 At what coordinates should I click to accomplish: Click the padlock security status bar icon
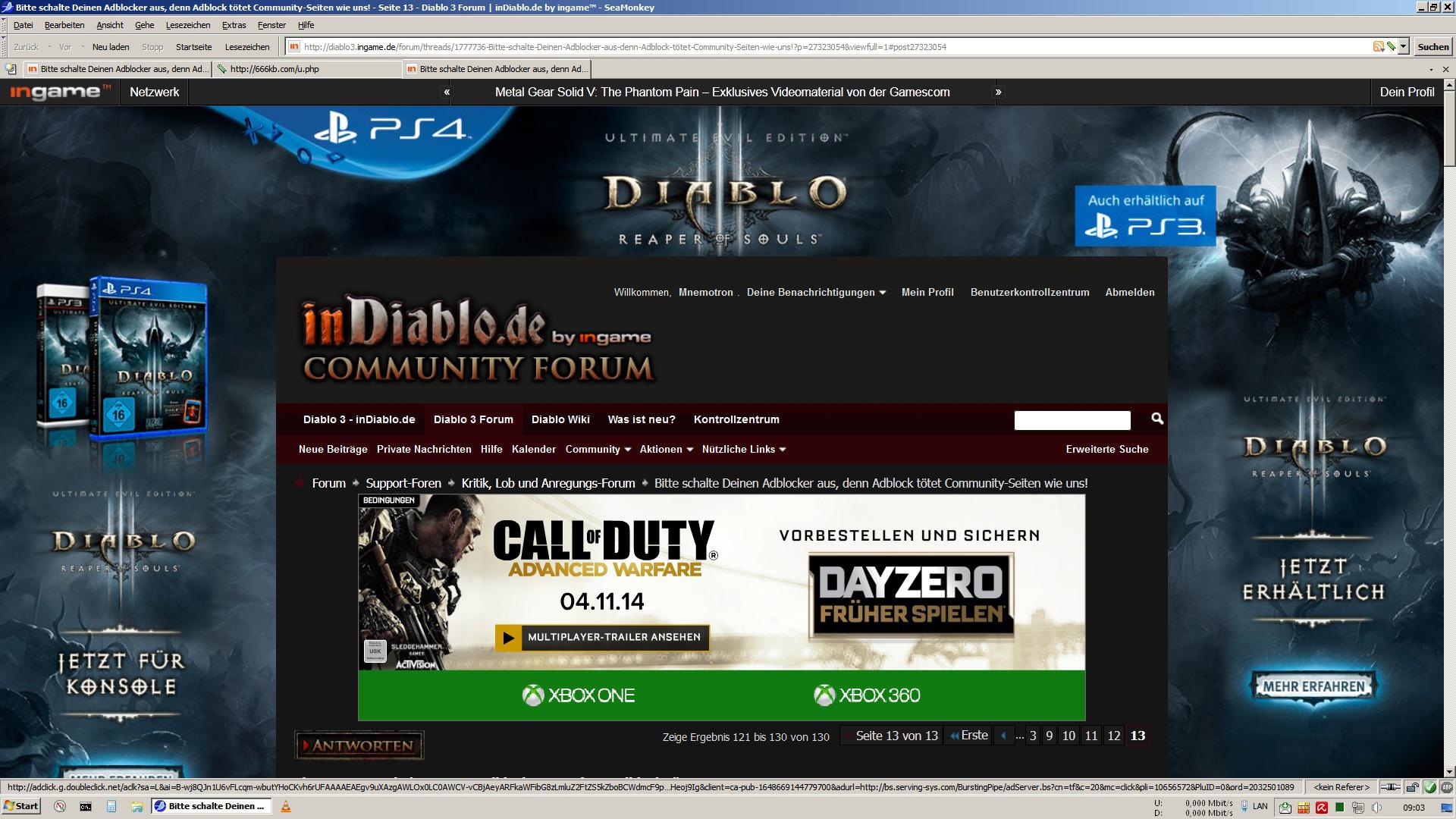[1413, 787]
